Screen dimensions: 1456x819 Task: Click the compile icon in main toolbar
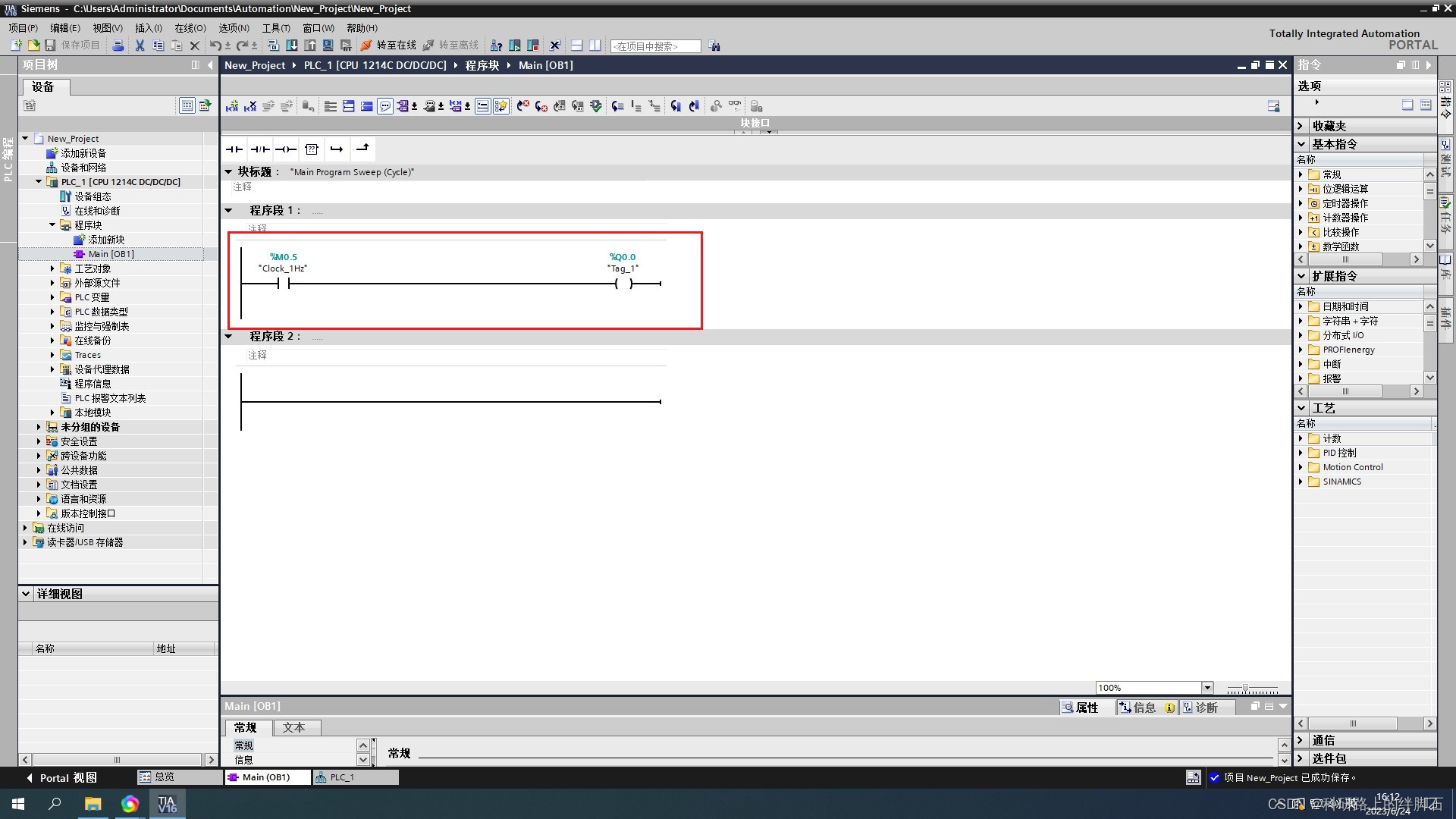(x=274, y=45)
